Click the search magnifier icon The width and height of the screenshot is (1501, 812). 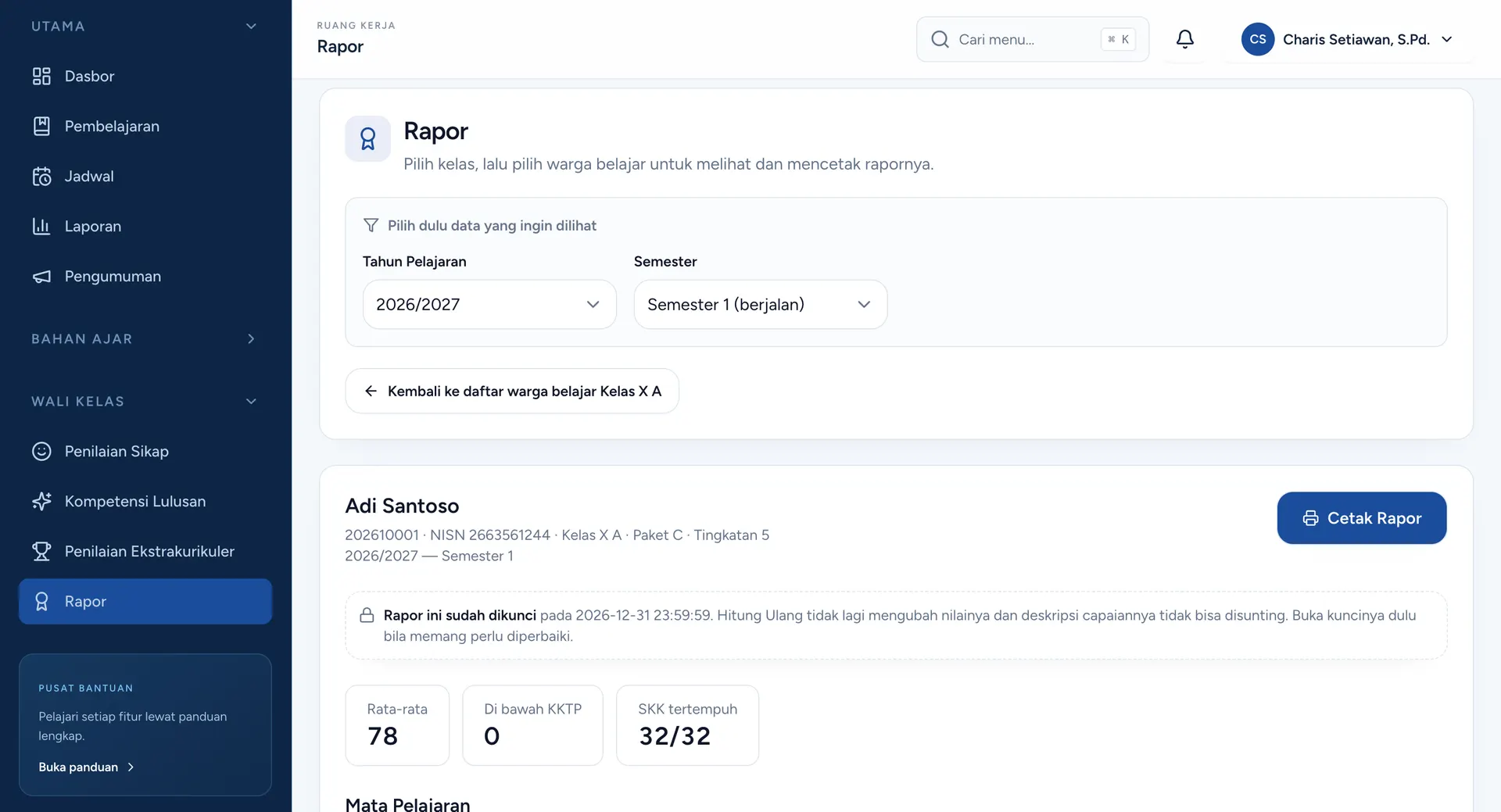coord(940,39)
